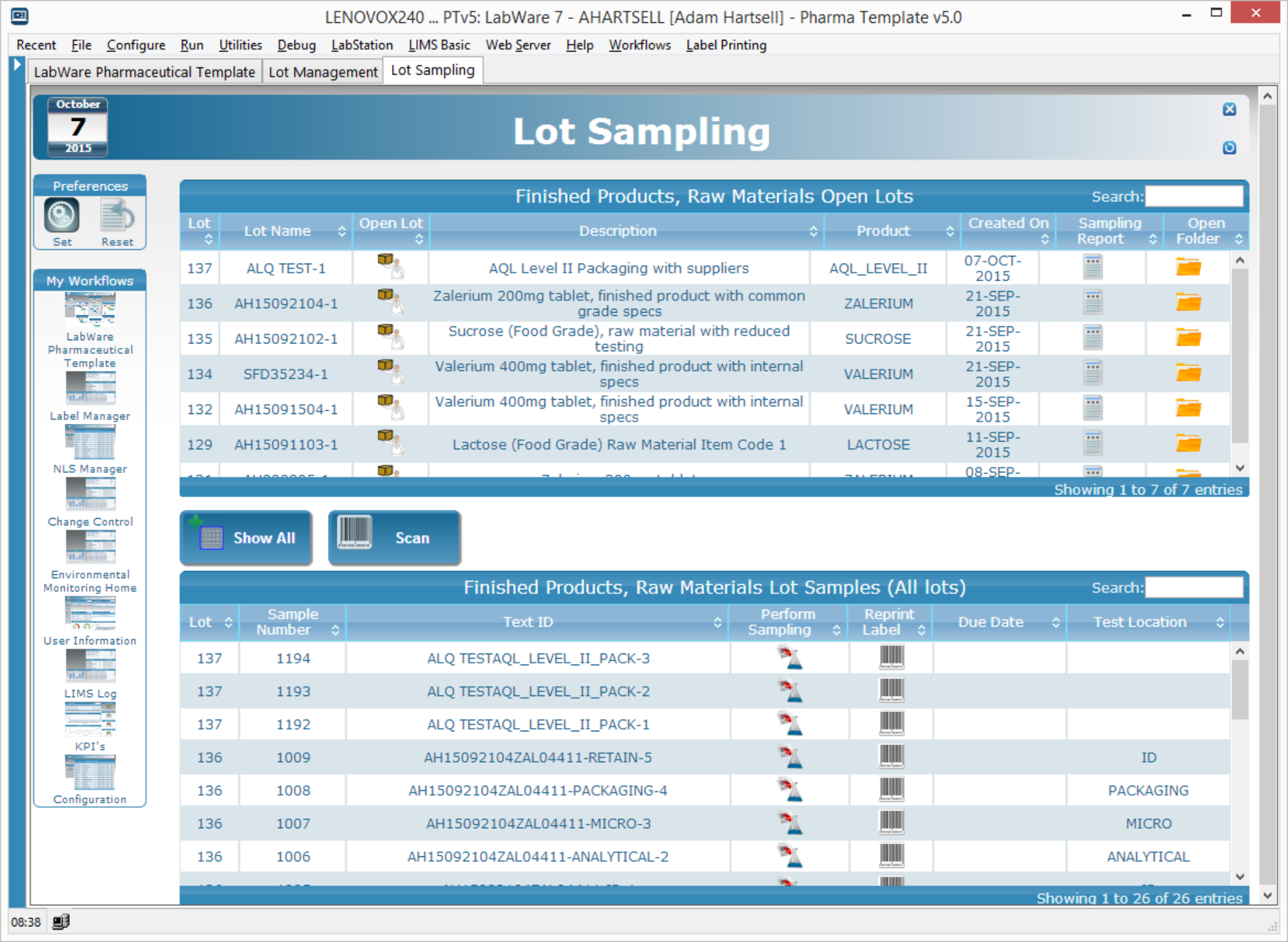Click Open Lot icon for ALQ TEST-1

point(390,266)
